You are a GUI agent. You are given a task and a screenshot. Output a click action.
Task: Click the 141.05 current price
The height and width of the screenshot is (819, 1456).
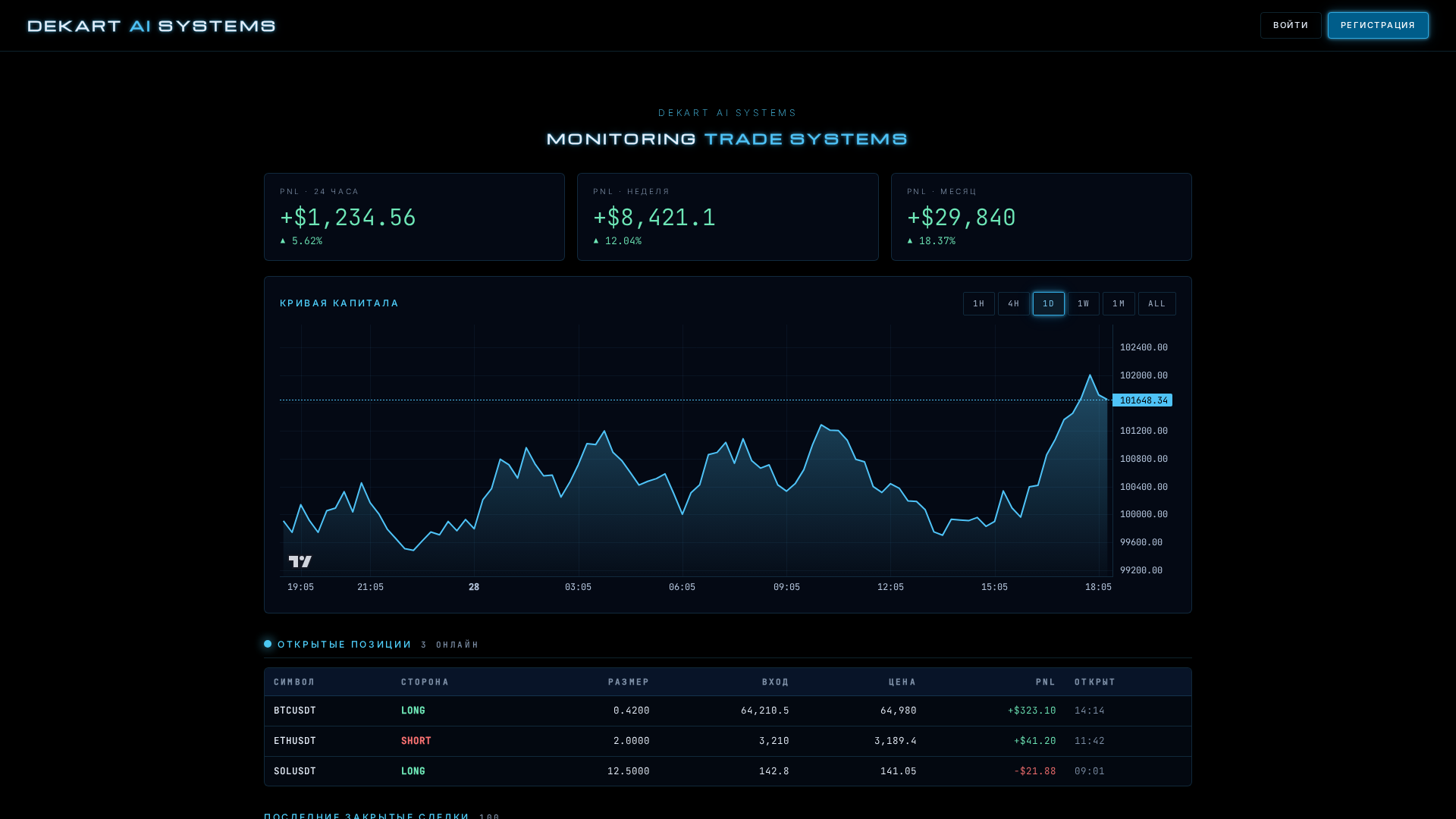point(899,771)
